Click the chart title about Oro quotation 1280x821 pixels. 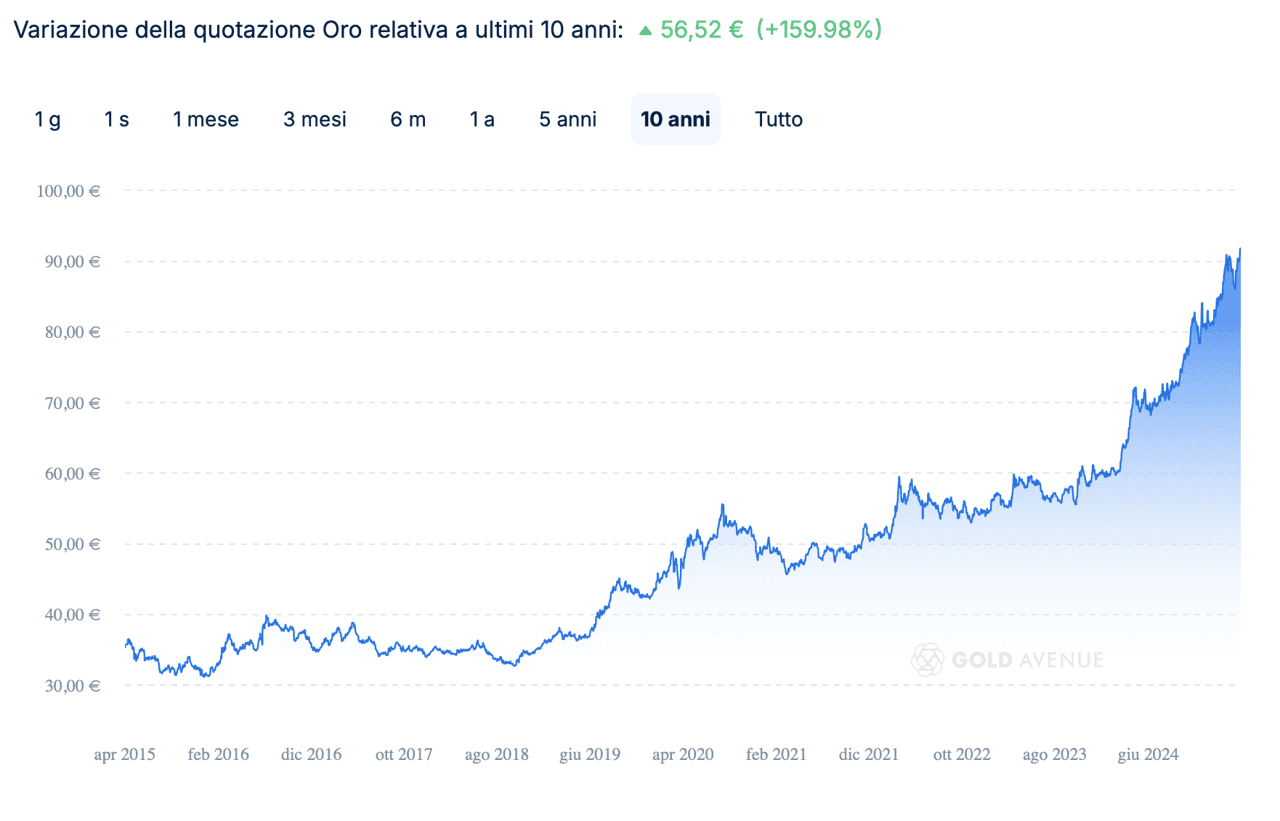click(x=320, y=29)
